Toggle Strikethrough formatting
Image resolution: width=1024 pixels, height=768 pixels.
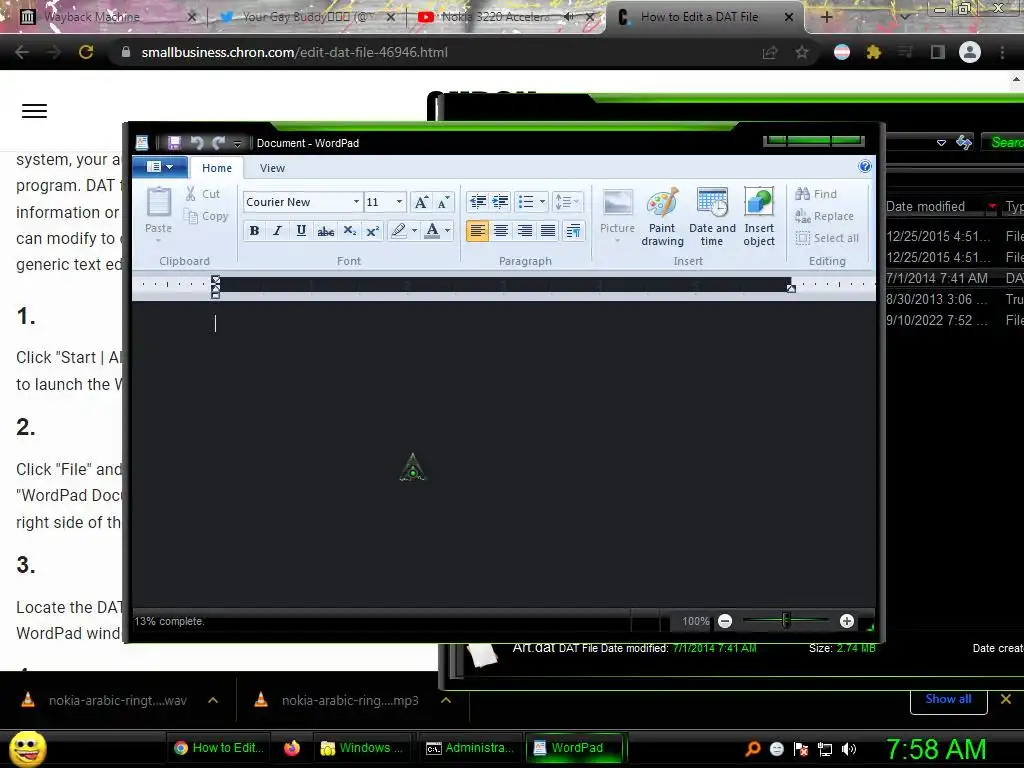click(x=325, y=231)
